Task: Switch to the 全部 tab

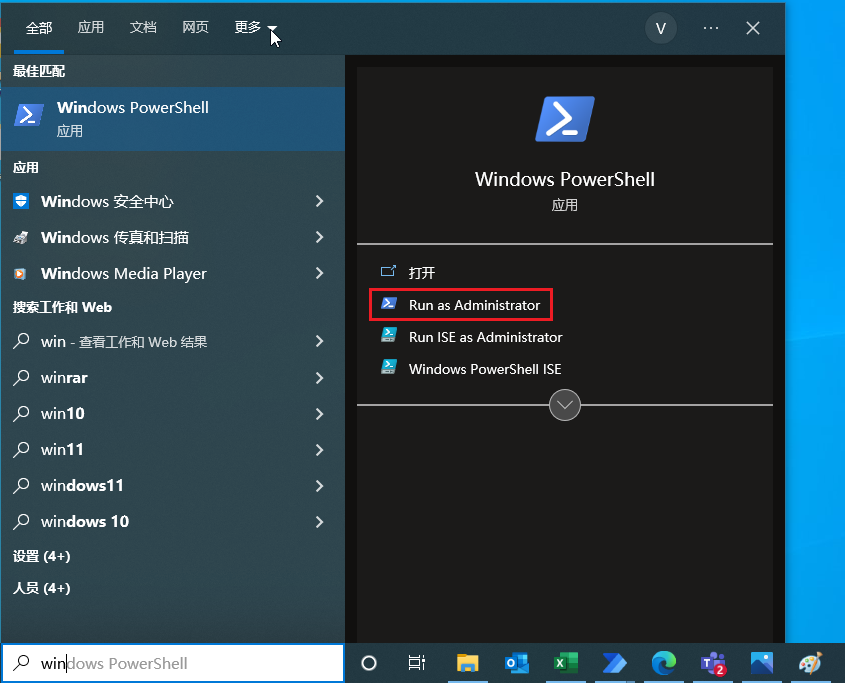Action: pyautogui.click(x=39, y=28)
